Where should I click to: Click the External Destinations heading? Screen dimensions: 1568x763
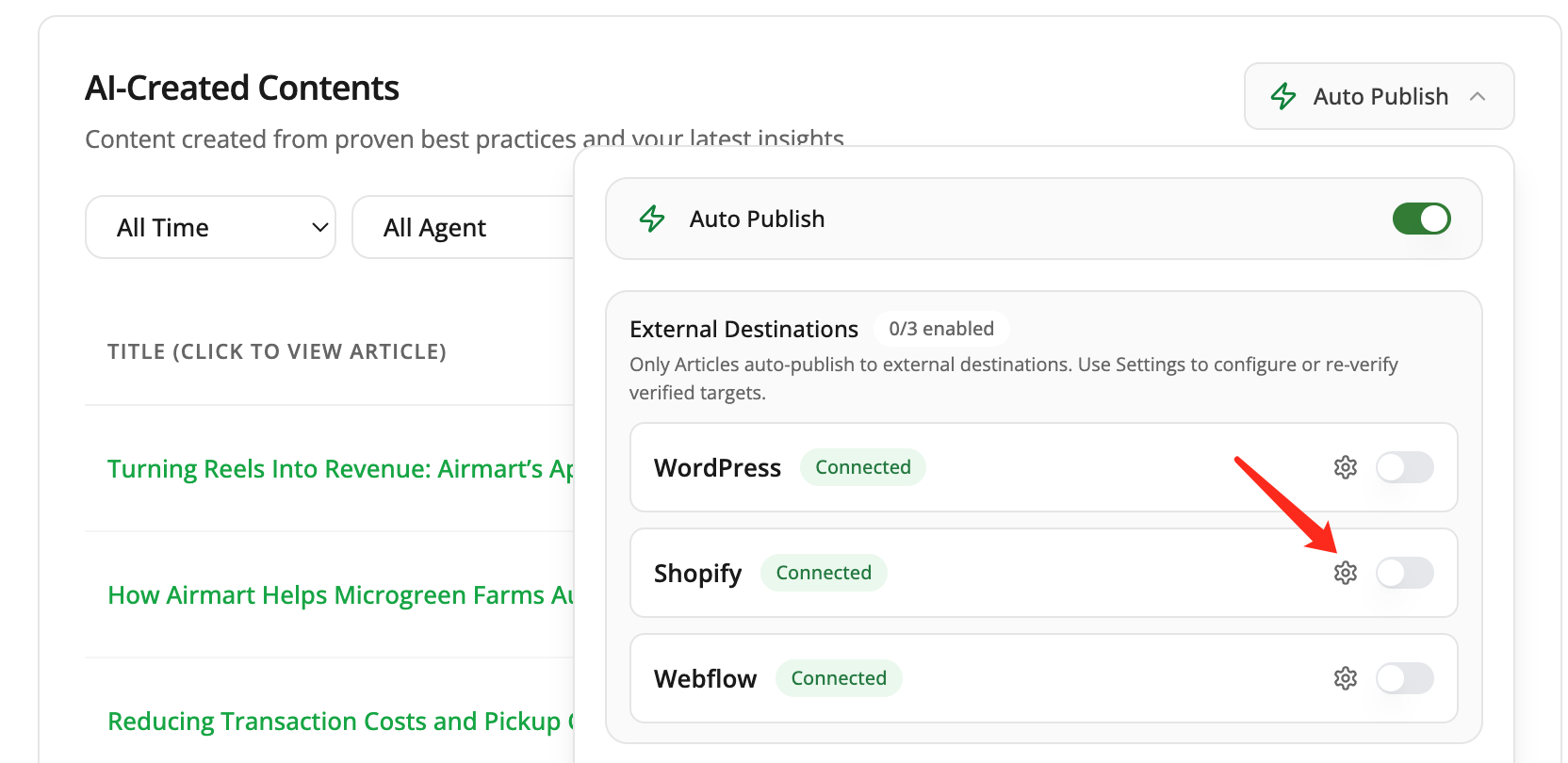click(743, 329)
